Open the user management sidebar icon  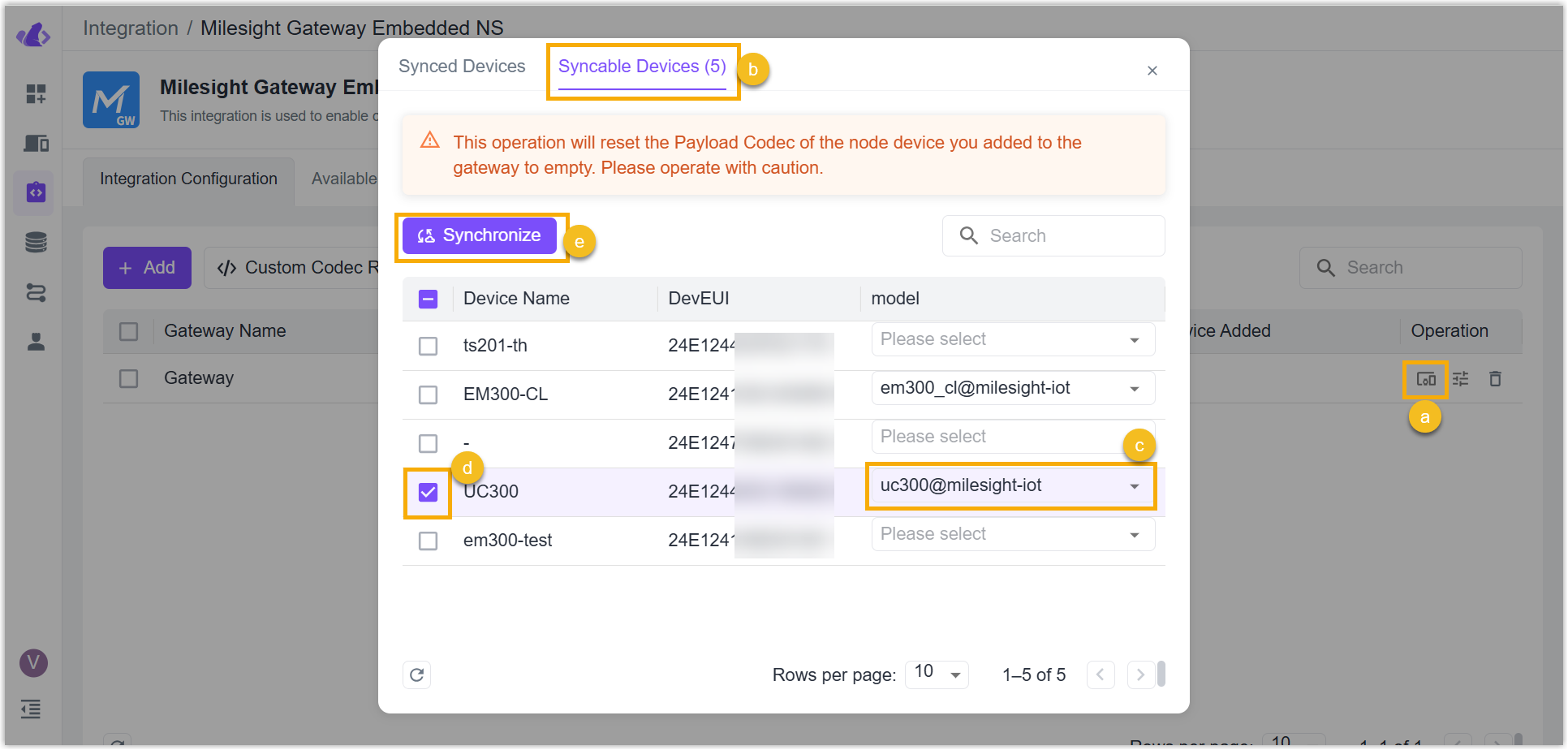coord(36,342)
